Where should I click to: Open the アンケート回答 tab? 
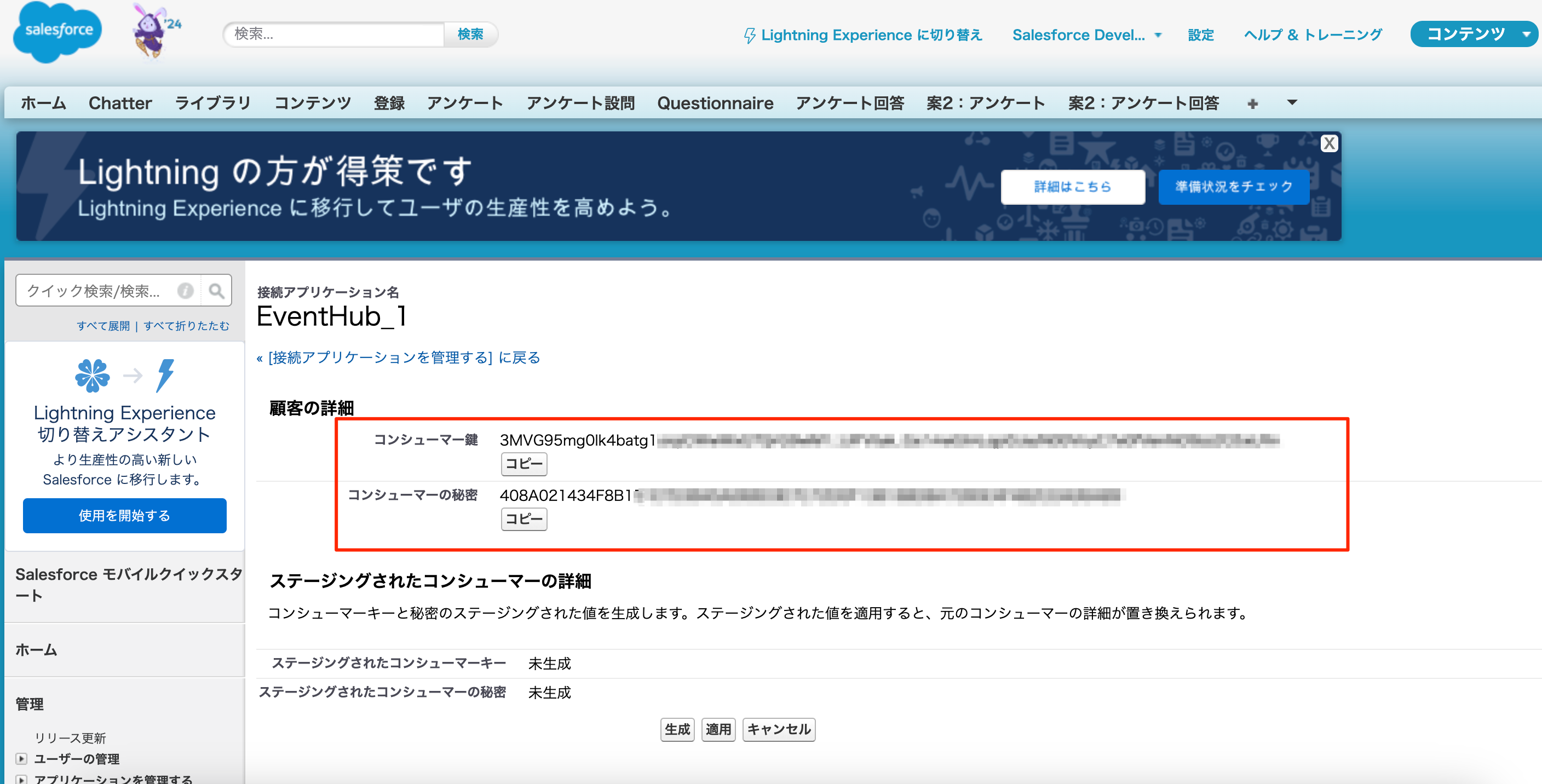tap(850, 103)
